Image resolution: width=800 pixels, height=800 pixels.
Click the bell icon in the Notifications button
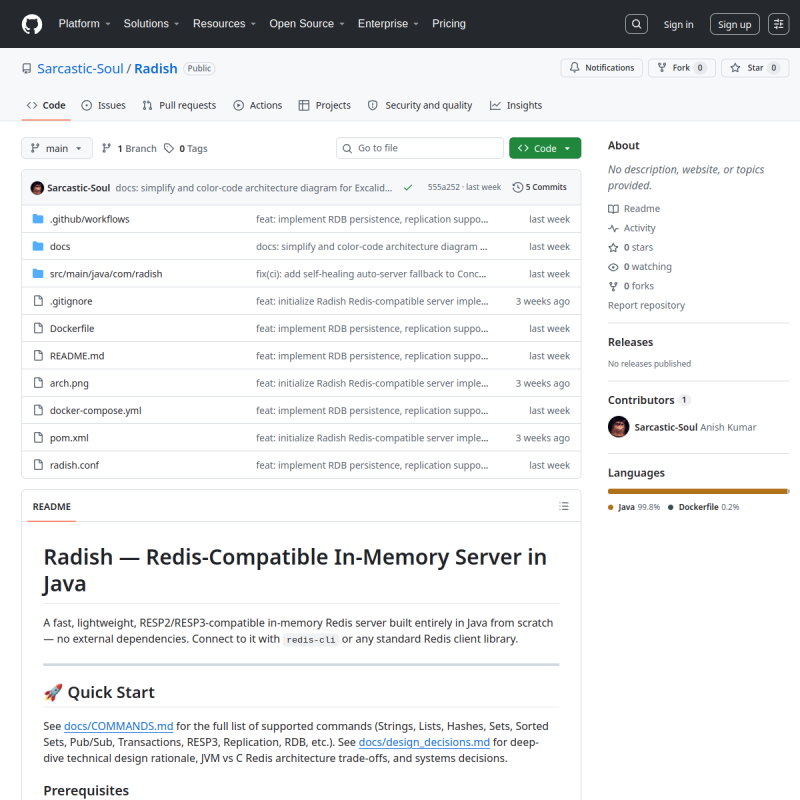tap(574, 67)
